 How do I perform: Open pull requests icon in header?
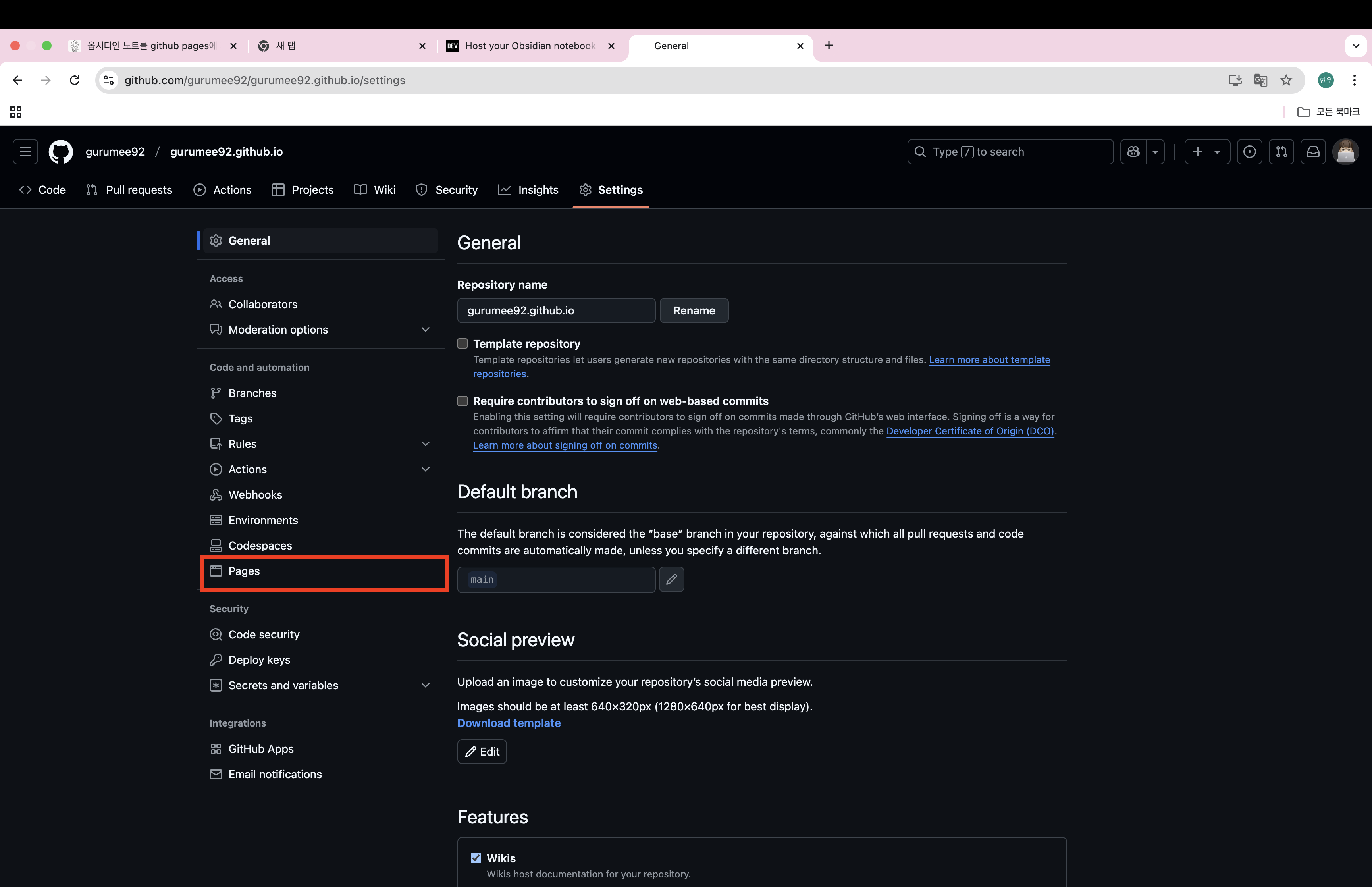pyautogui.click(x=1281, y=152)
